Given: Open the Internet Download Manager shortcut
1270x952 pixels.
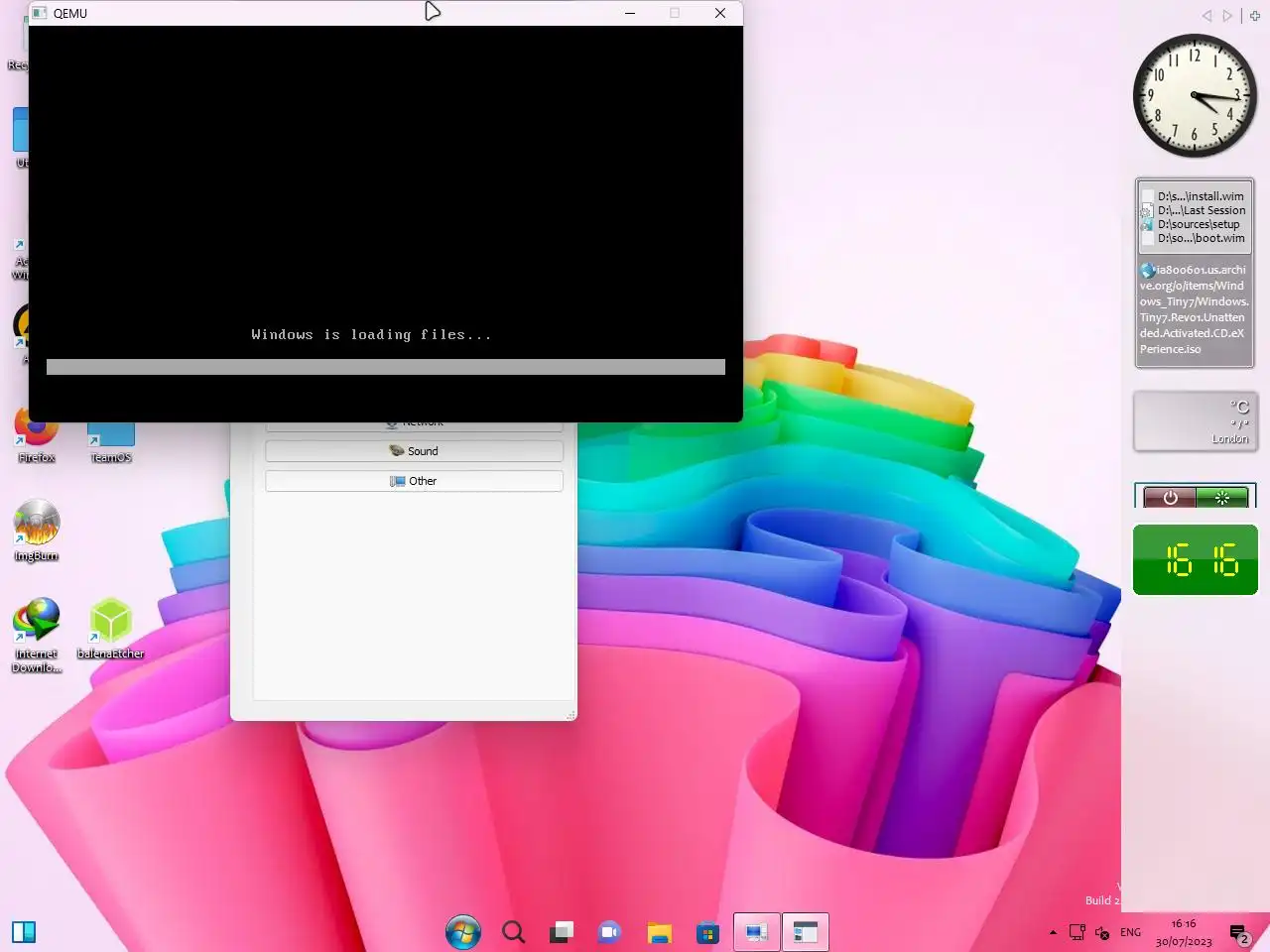Looking at the screenshot, I should [37, 636].
